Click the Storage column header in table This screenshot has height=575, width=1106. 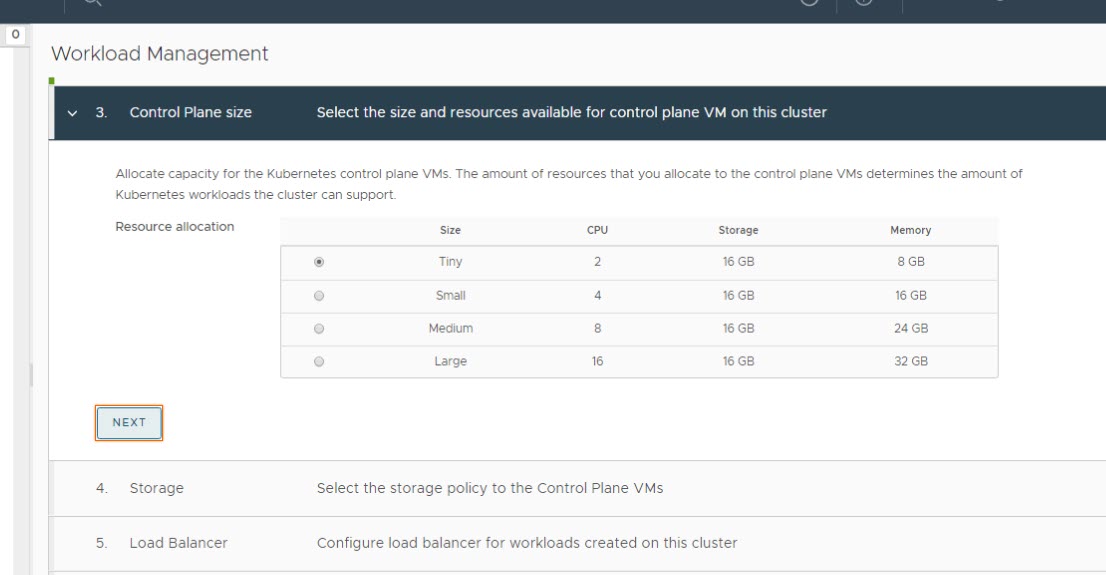(738, 230)
